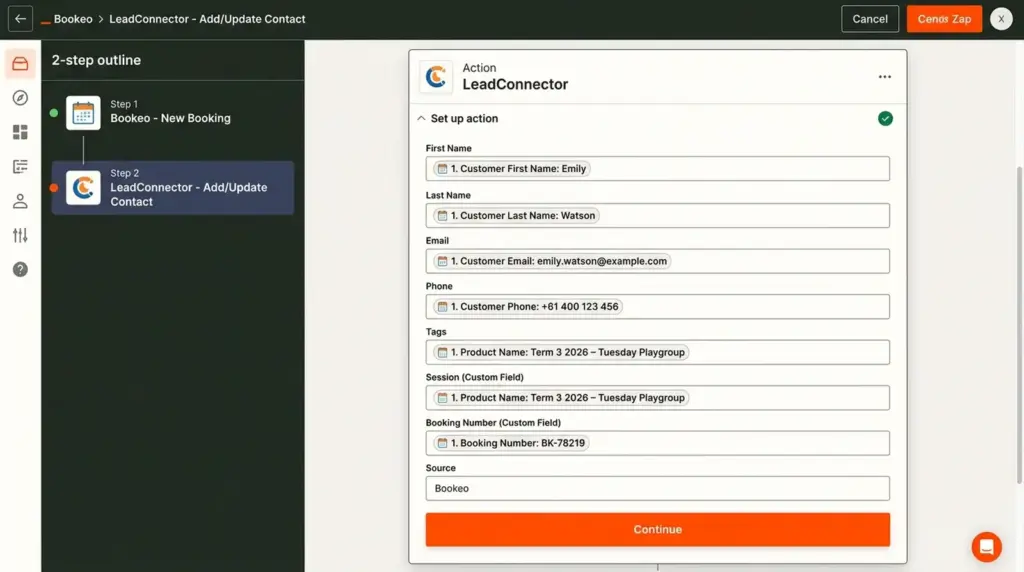Open the chat support bubble icon
The height and width of the screenshot is (572, 1024).
(986, 547)
